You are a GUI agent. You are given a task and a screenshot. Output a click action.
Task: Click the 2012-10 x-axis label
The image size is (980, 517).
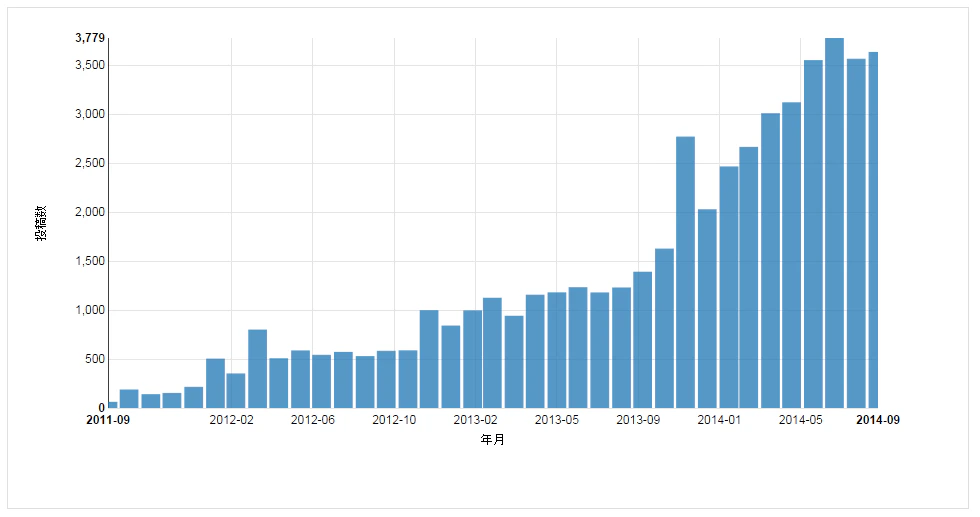coord(394,420)
